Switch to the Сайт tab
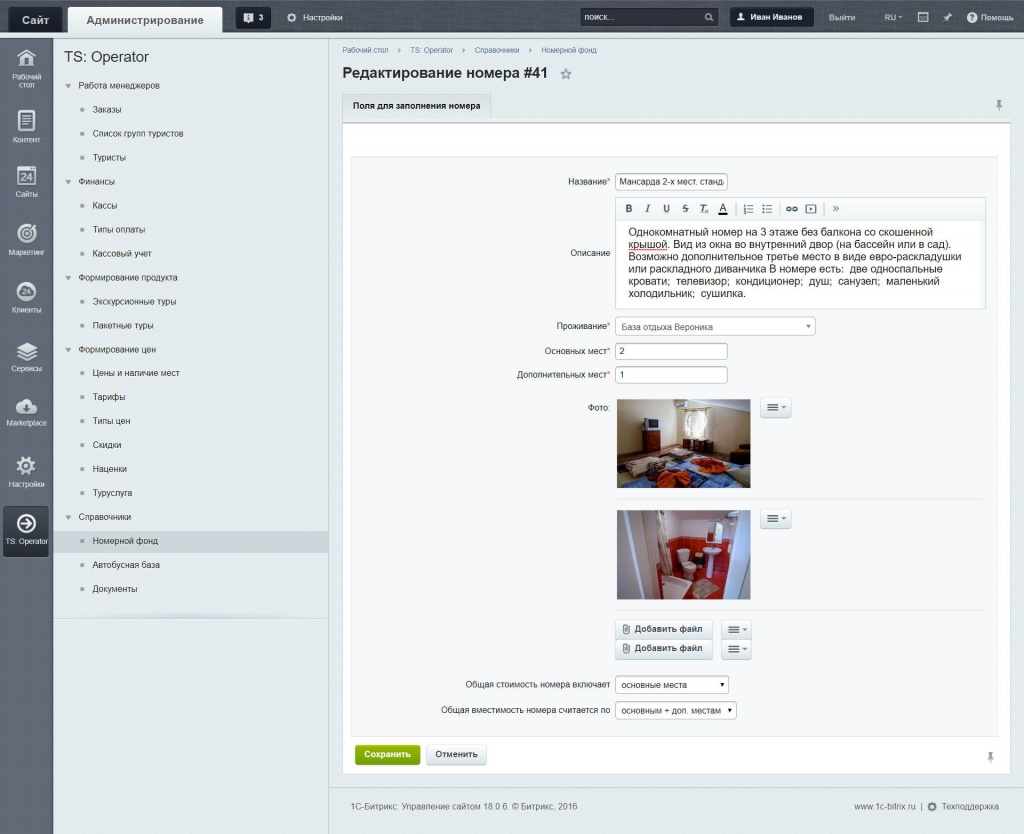The height and width of the screenshot is (834, 1024). [35, 20]
